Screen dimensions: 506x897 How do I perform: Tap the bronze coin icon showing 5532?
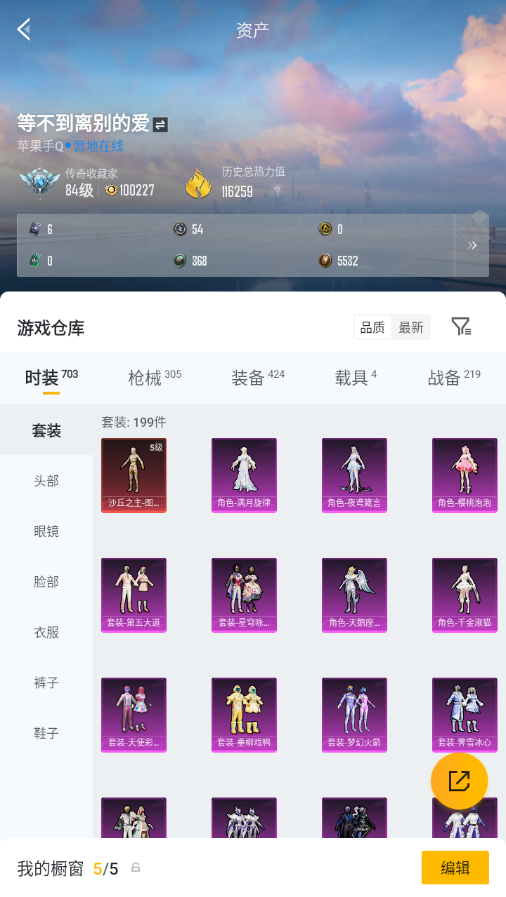click(x=325, y=261)
